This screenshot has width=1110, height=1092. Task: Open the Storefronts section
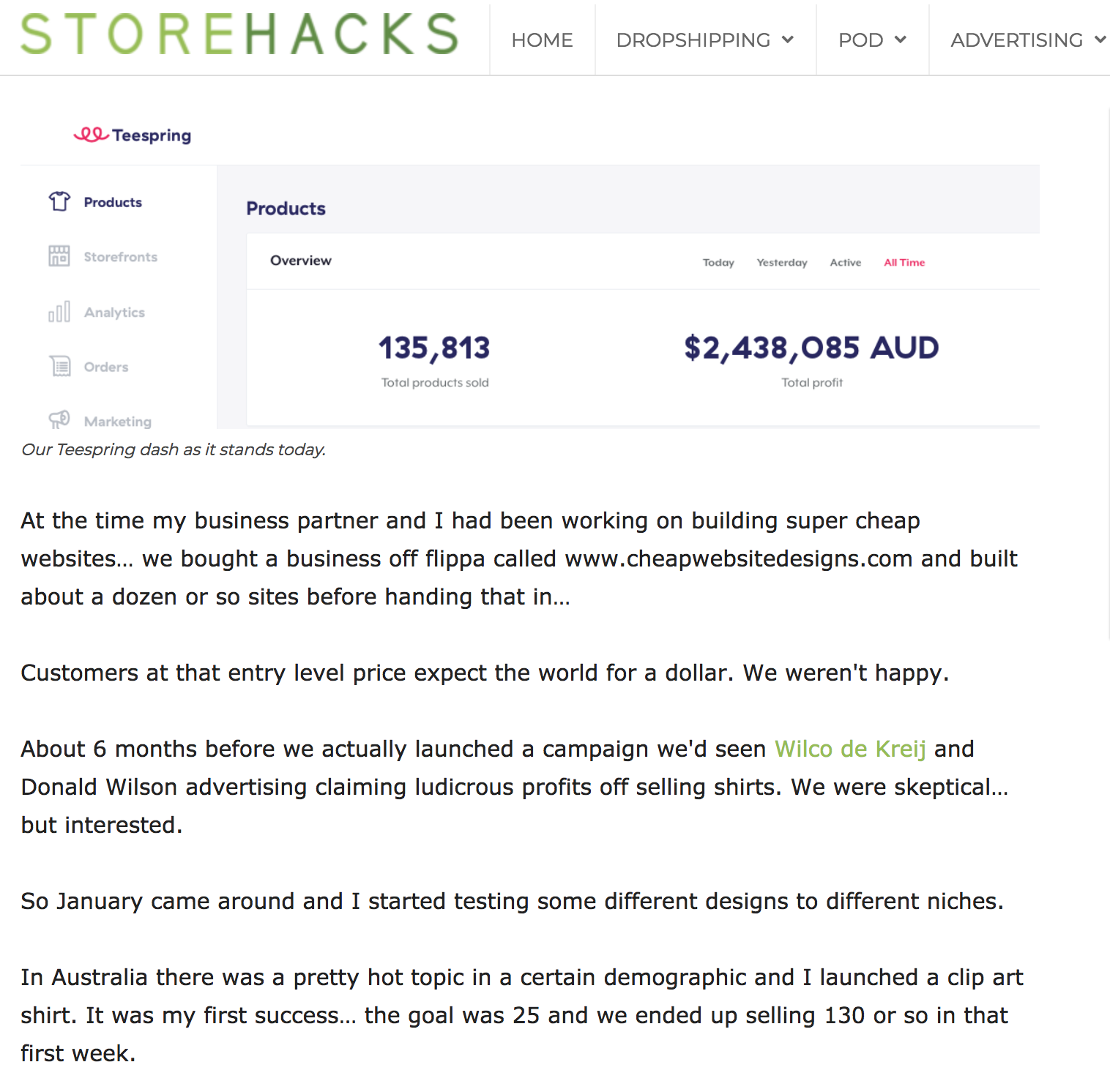[121, 257]
